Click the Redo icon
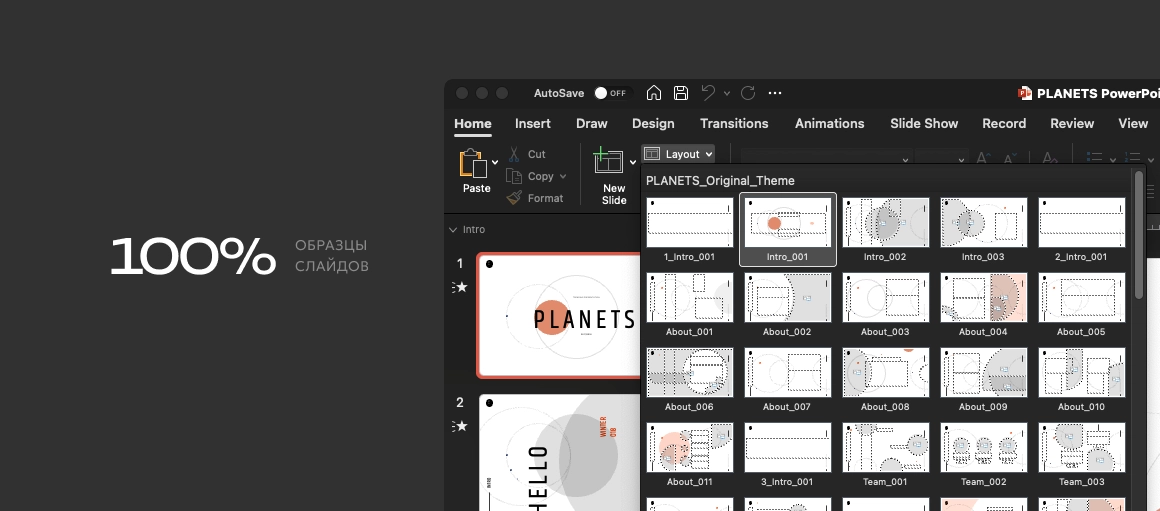This screenshot has height=511, width=1160. click(x=748, y=93)
